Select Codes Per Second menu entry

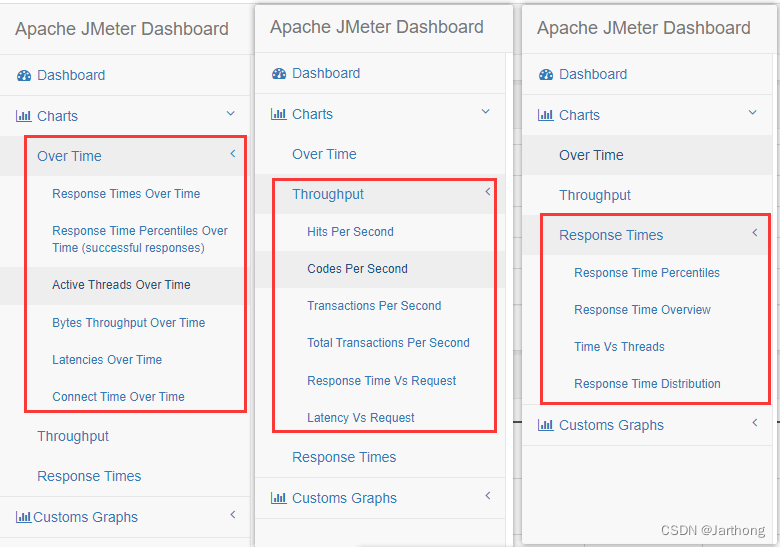click(x=357, y=269)
